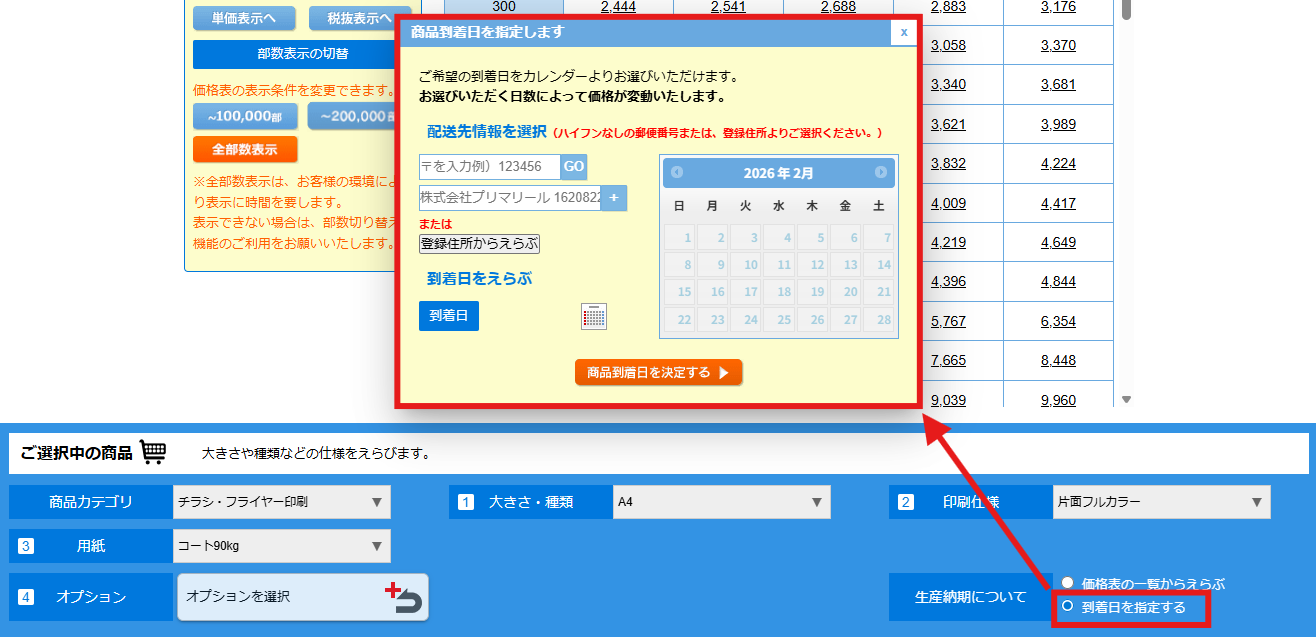Go to next month in calendar
The height and width of the screenshot is (637, 1316).
881,172
